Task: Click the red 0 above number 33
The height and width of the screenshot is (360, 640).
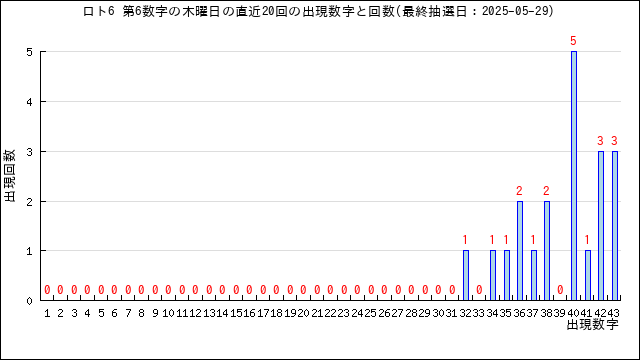Action: coord(479,290)
